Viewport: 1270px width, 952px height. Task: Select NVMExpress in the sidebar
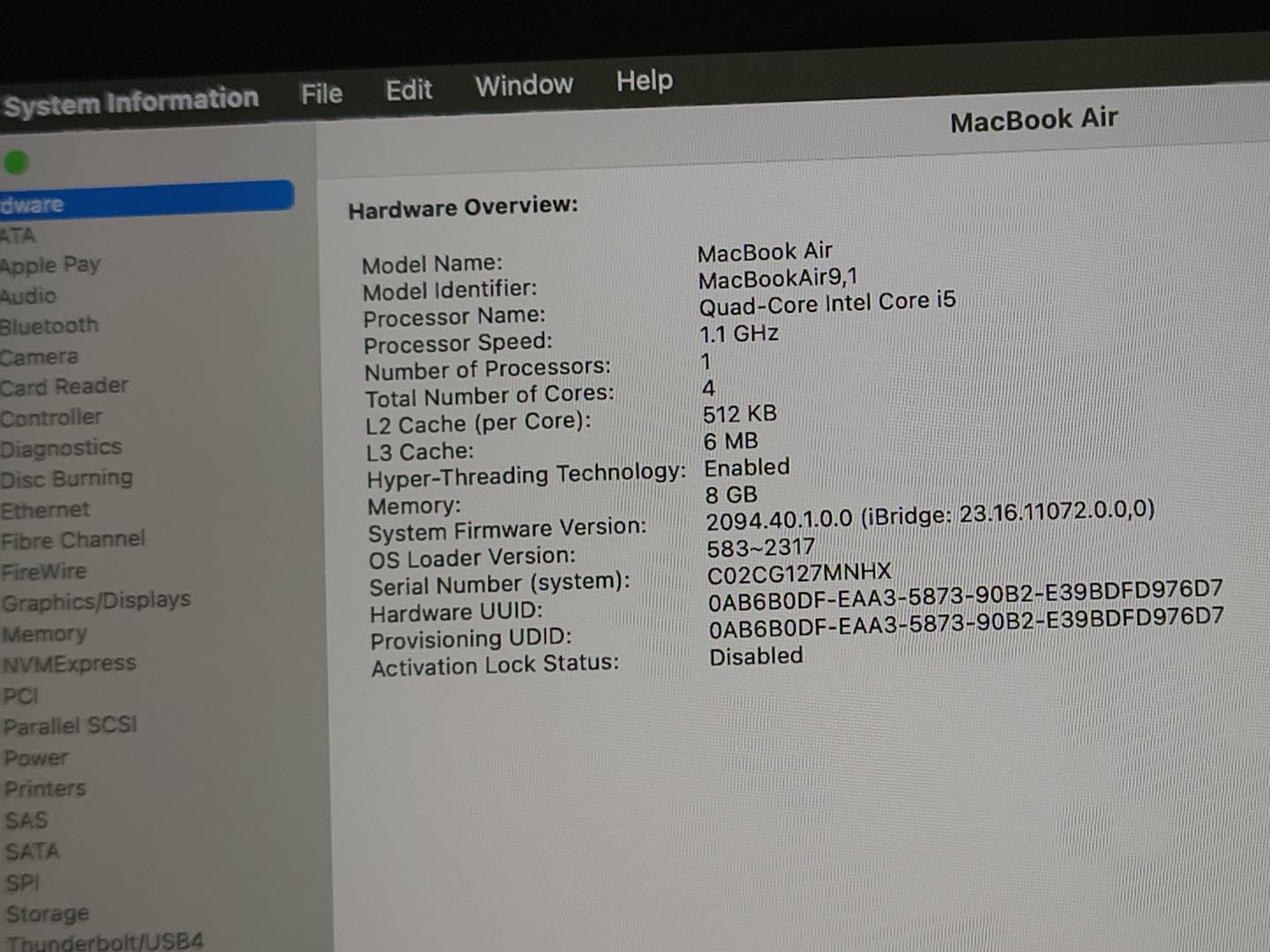tap(70, 663)
